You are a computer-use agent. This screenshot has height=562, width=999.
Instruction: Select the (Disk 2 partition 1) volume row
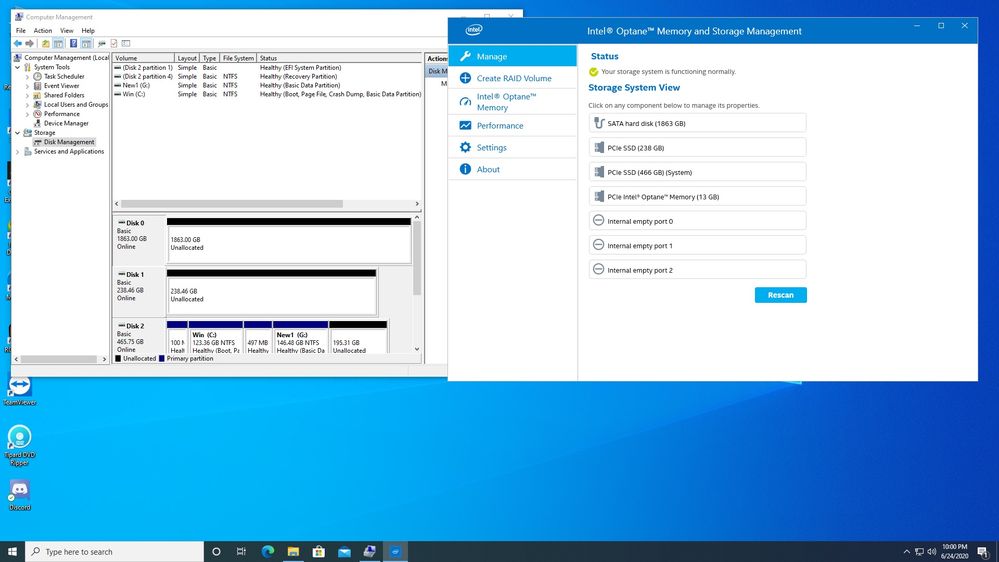coord(267,68)
